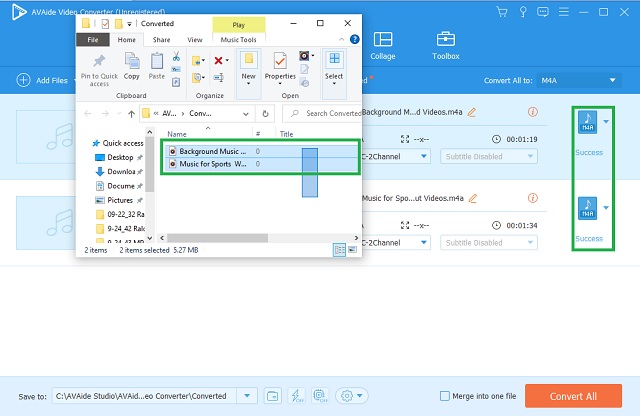Image resolution: width=640 pixels, height=416 pixels.
Task: Expand format arrow next to second M4A icon
Action: [606, 208]
